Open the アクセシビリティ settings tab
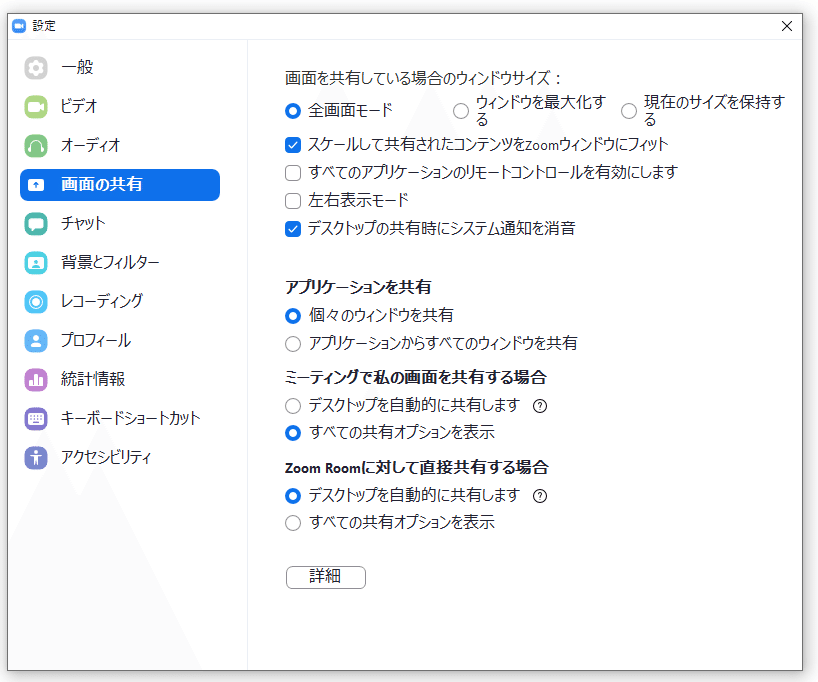This screenshot has width=818, height=682. [120, 458]
